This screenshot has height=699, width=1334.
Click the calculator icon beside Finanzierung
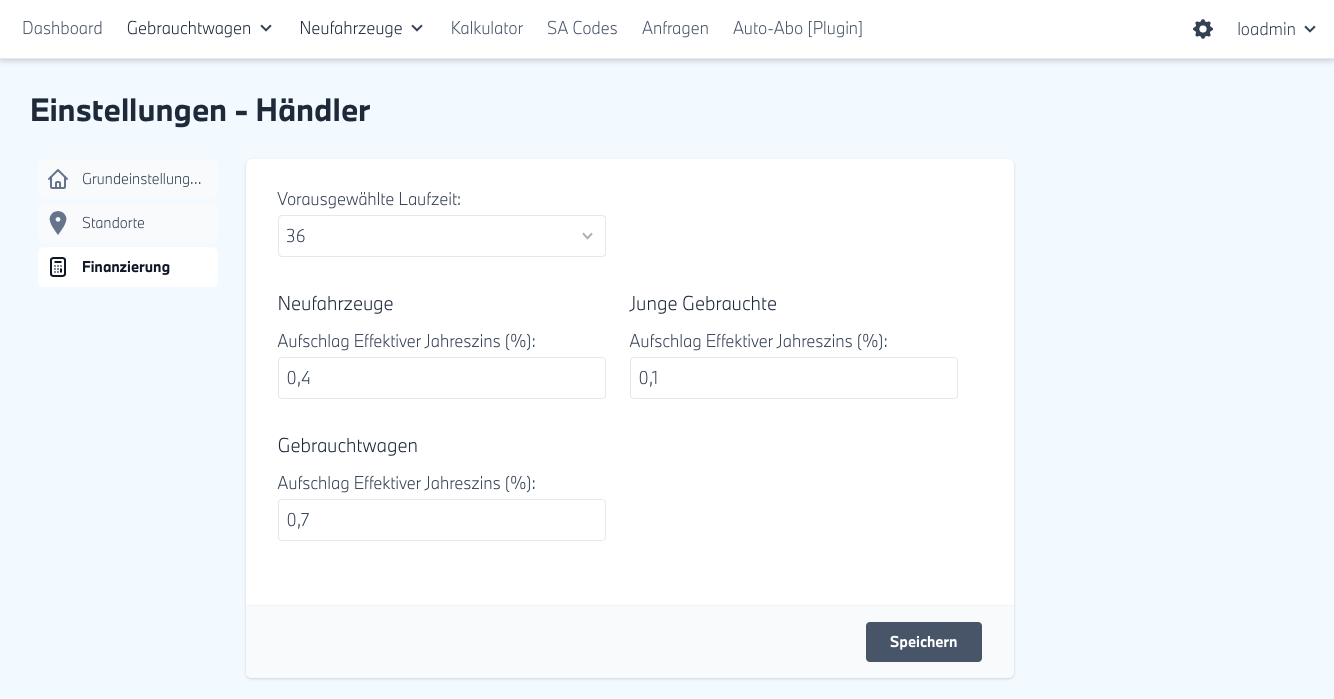(58, 267)
